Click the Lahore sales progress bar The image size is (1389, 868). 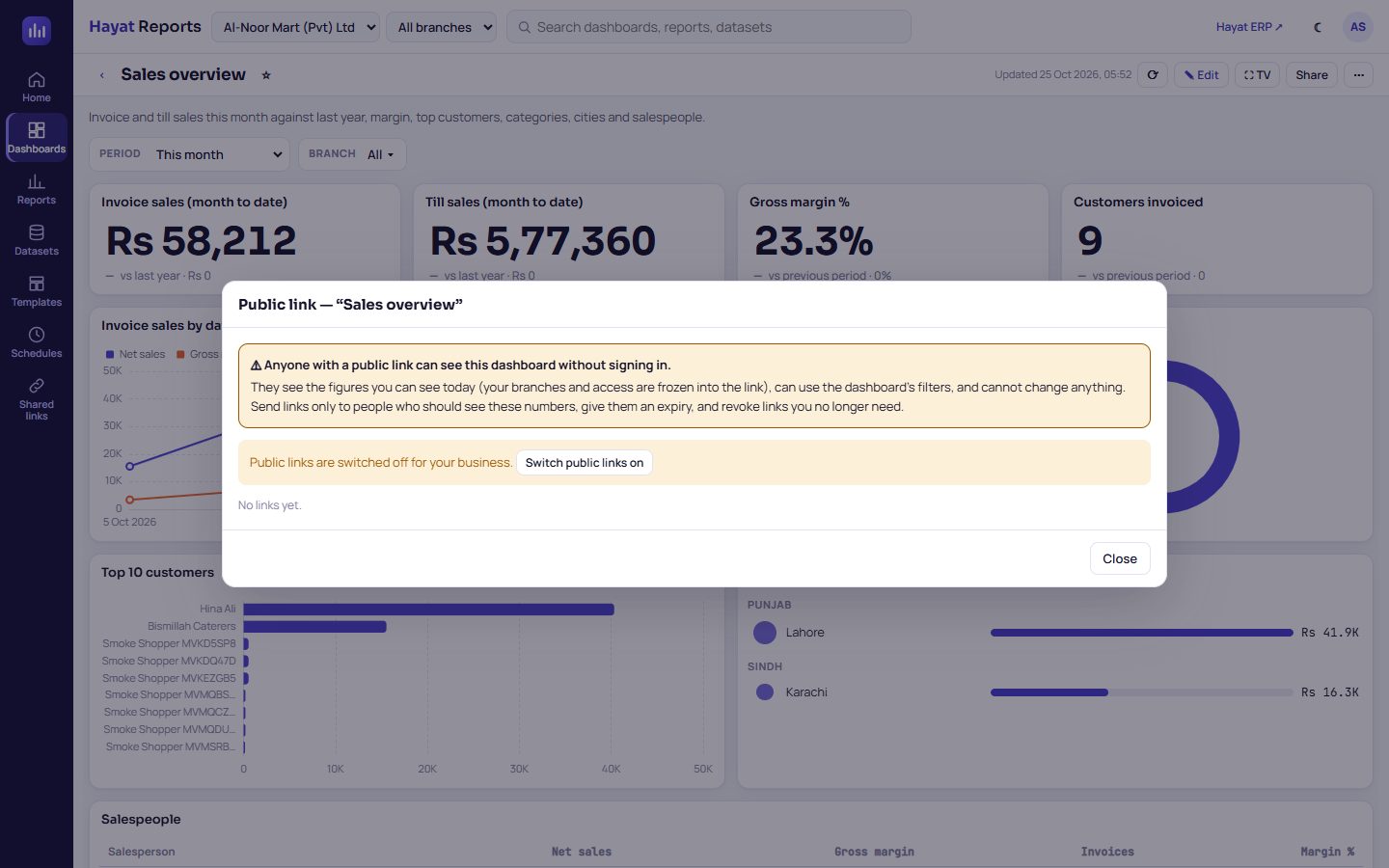[x=1141, y=633]
